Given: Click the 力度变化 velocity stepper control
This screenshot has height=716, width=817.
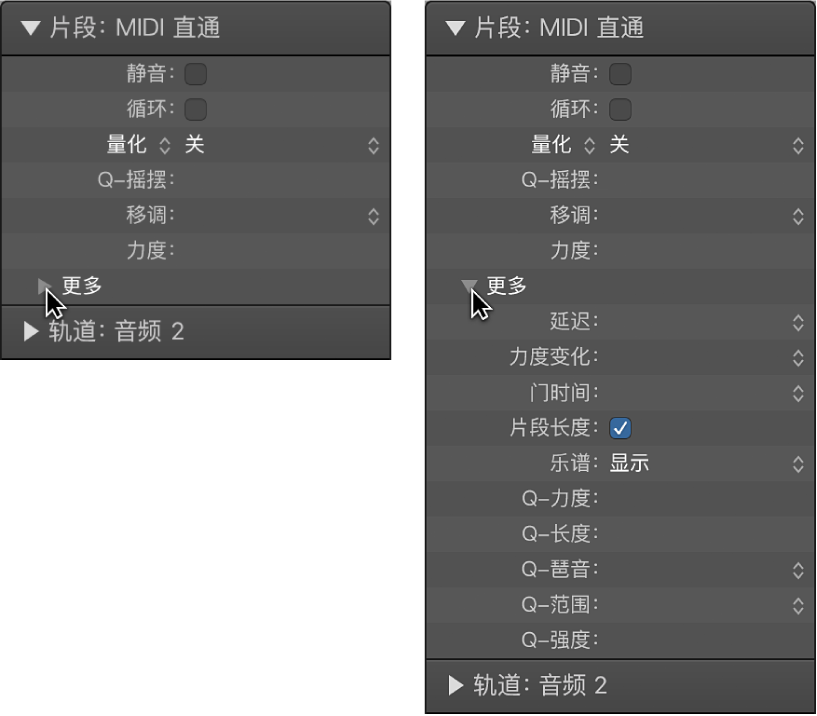Looking at the screenshot, I should pyautogui.click(x=798, y=358).
